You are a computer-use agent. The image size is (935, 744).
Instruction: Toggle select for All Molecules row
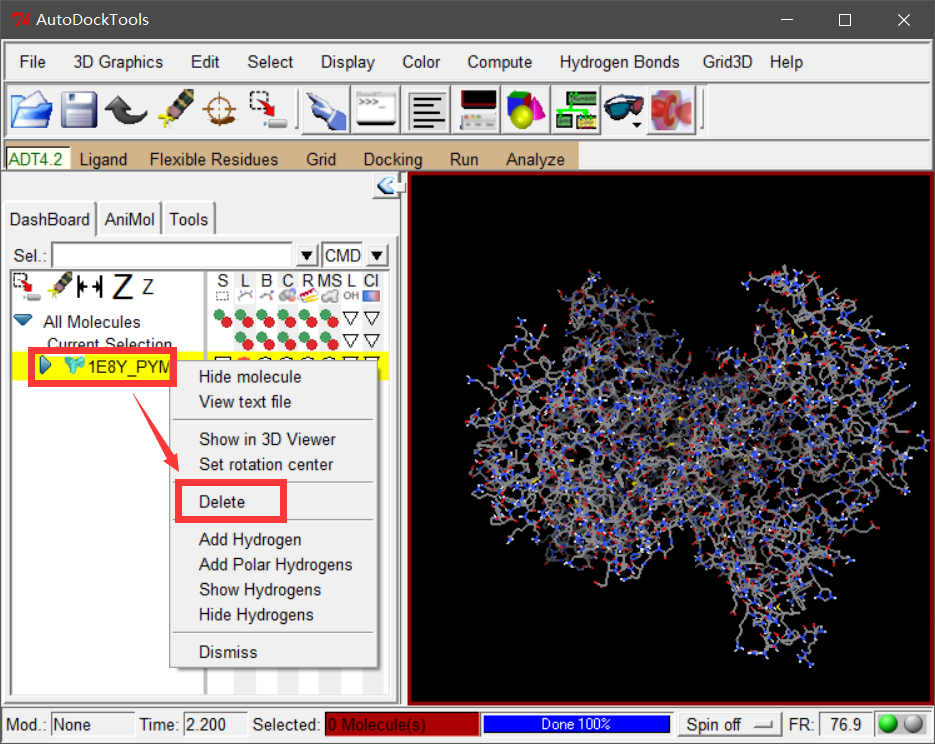click(x=223, y=318)
